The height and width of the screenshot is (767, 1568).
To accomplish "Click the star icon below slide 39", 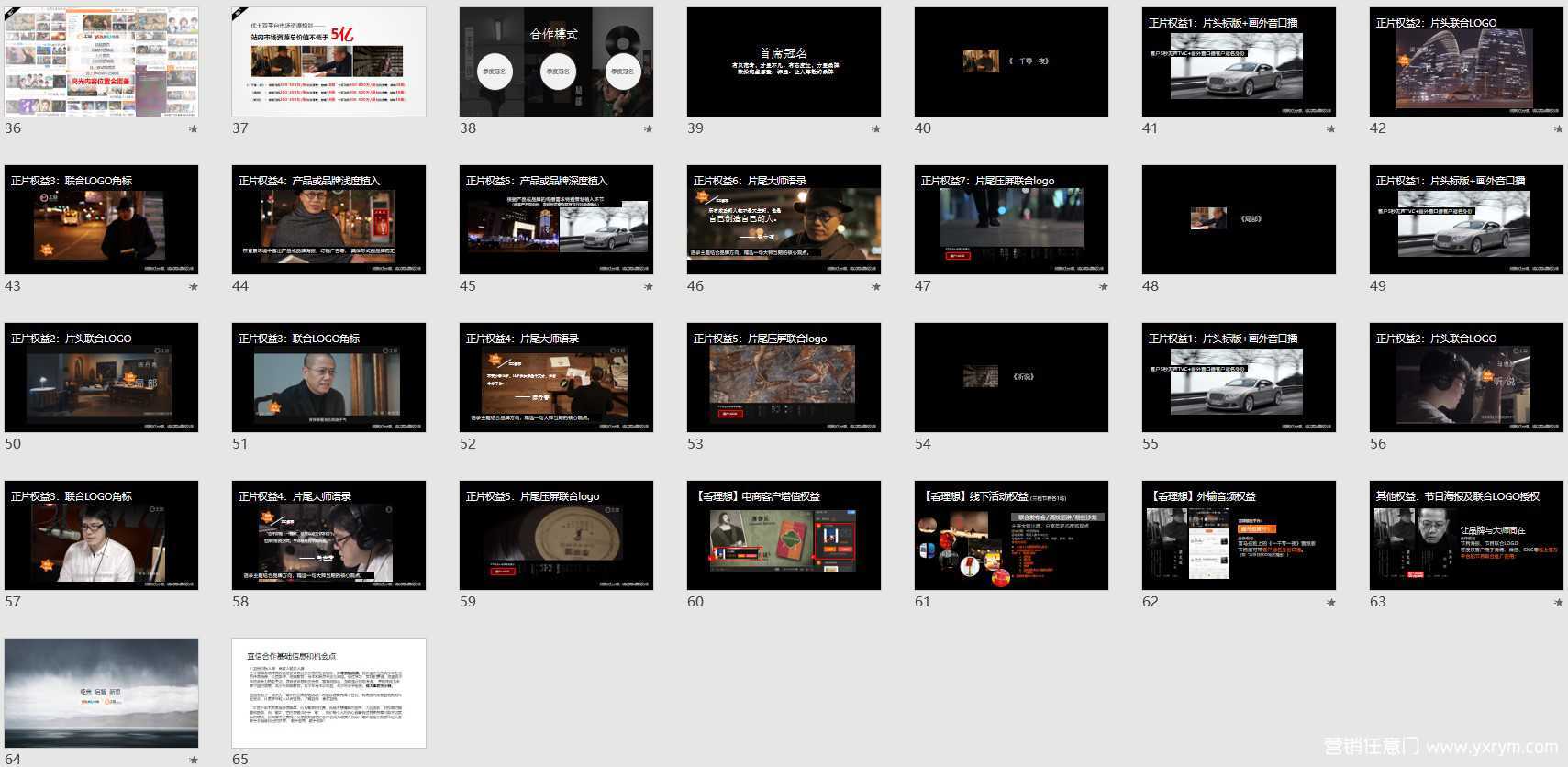I will click(x=875, y=129).
